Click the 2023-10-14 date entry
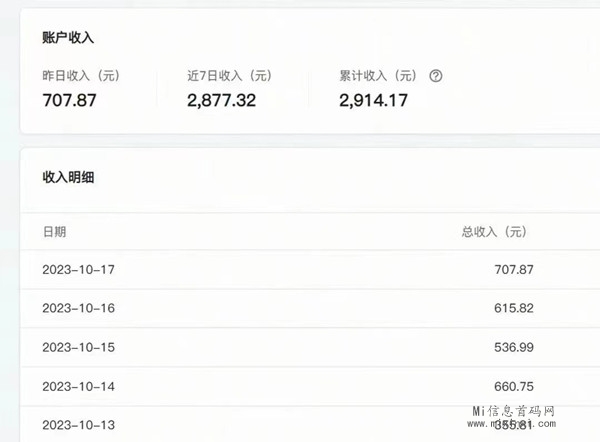The height and width of the screenshot is (442, 600). [x=79, y=386]
